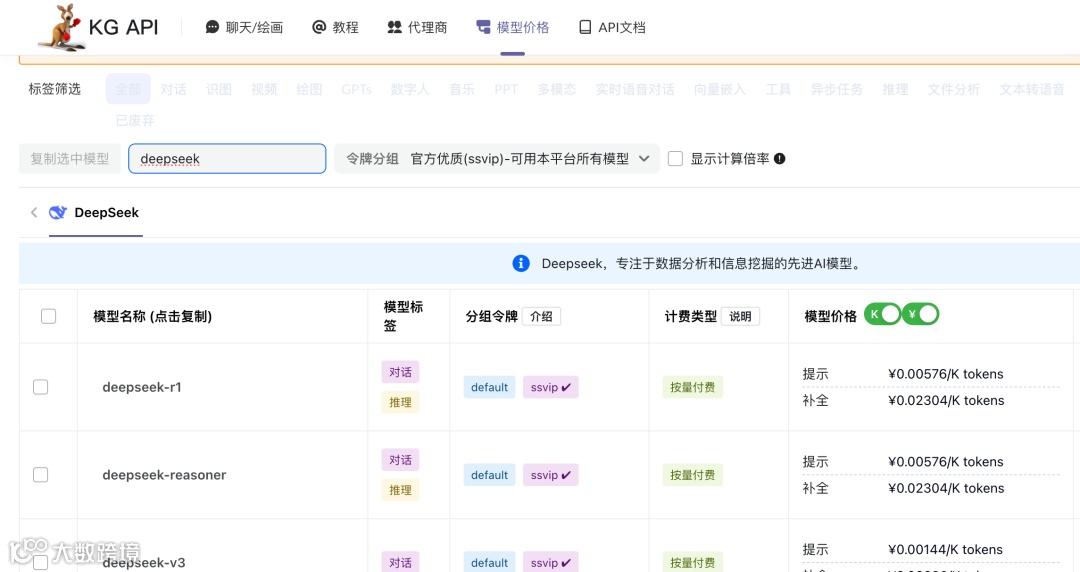
Task: Filter by the 音乐 tag
Action: point(461,89)
